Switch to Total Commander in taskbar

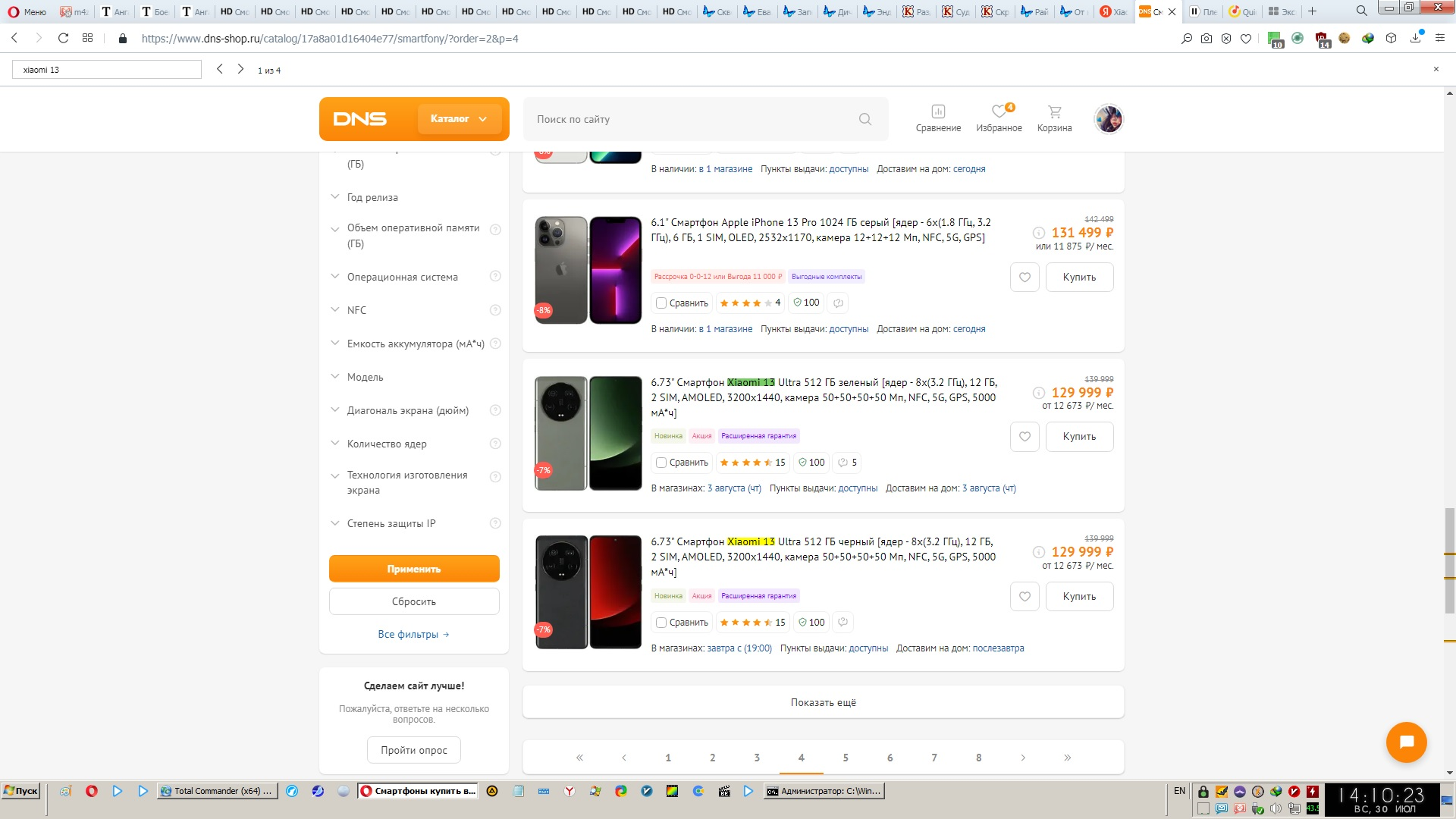click(x=217, y=791)
